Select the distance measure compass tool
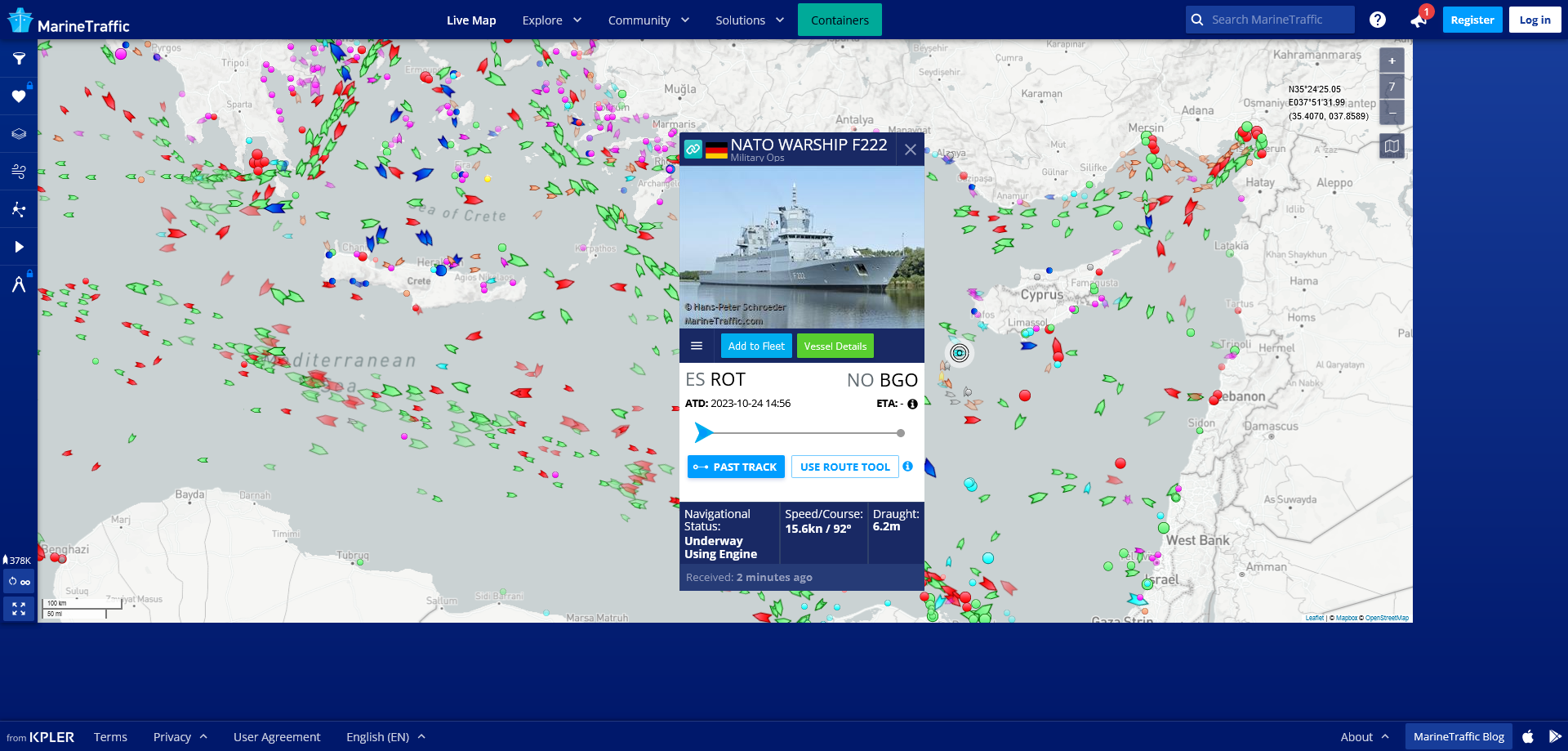The image size is (1568, 751). click(x=19, y=284)
